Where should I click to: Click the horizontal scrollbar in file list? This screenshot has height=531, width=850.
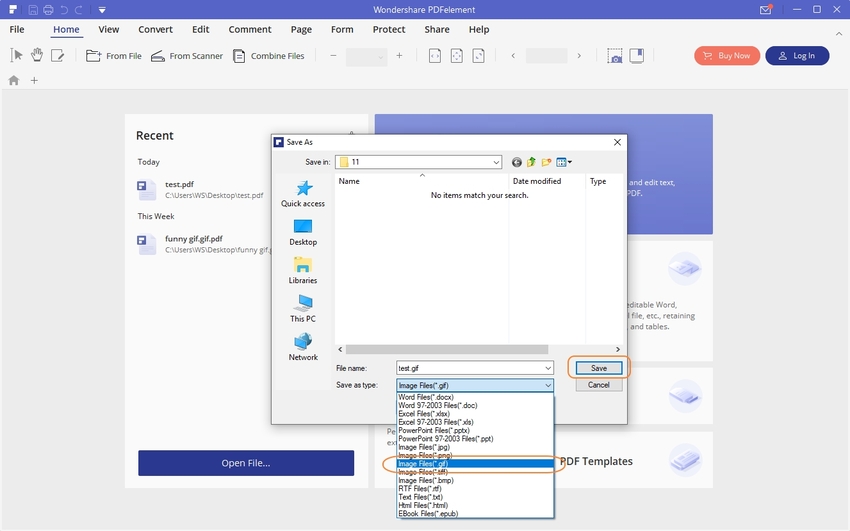(x=447, y=349)
